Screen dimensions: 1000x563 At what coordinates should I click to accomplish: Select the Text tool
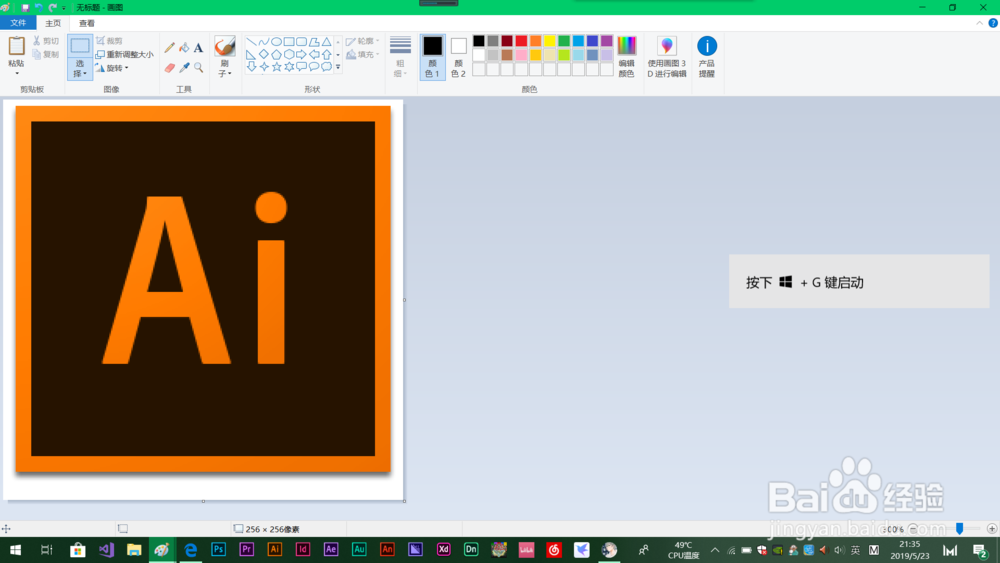(x=198, y=48)
